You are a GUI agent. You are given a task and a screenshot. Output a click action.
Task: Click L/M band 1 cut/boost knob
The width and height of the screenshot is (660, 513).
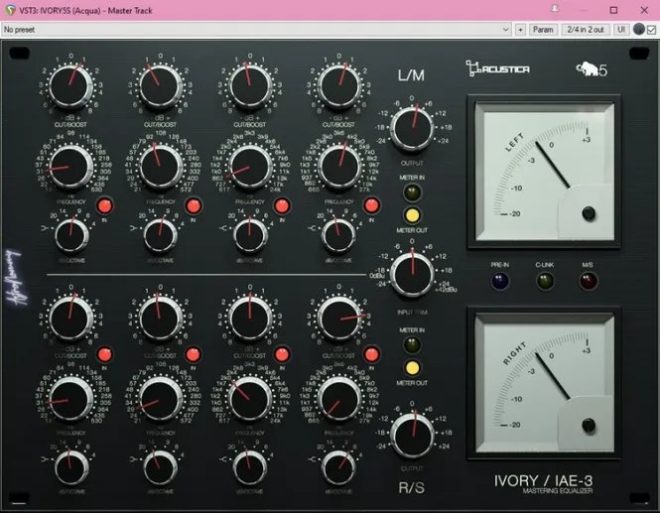[71, 86]
